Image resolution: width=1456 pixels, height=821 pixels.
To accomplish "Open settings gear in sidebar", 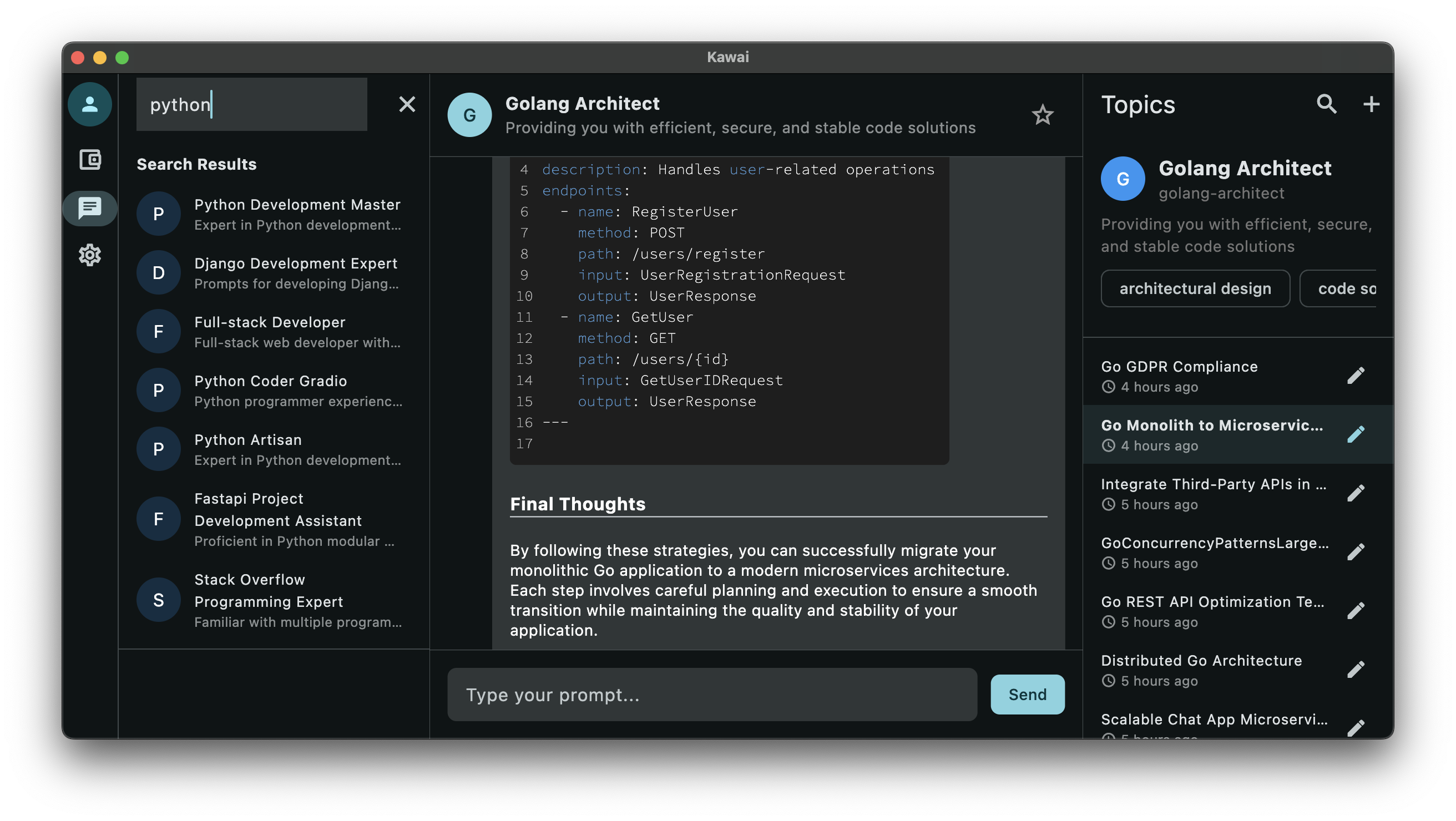I will (x=90, y=255).
